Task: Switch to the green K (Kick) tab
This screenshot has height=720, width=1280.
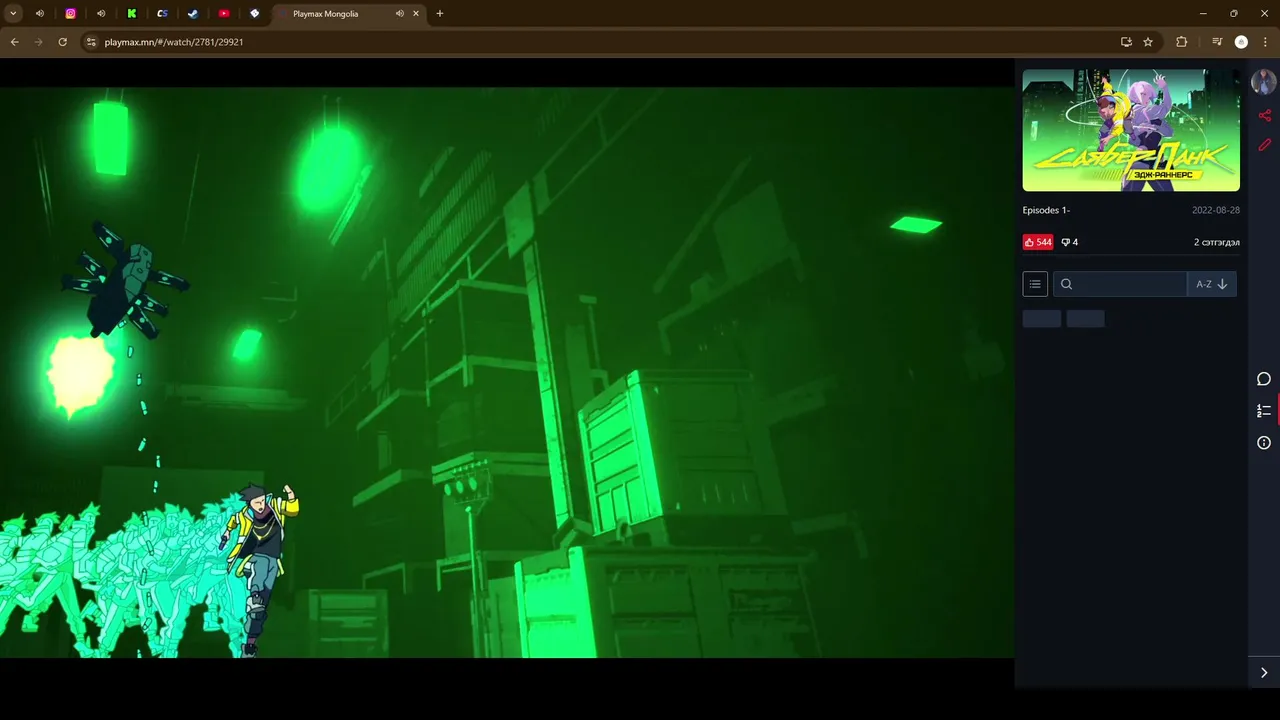Action: point(131,14)
